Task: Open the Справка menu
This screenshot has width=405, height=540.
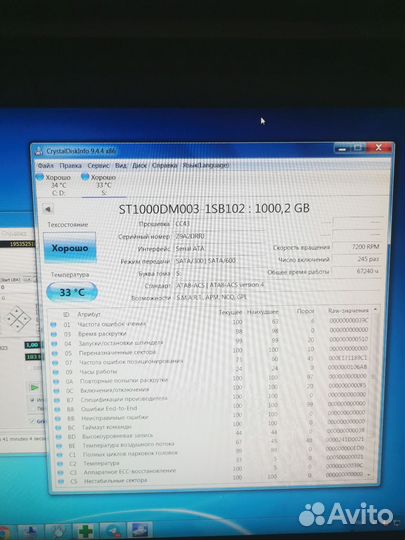Action: click(x=164, y=166)
